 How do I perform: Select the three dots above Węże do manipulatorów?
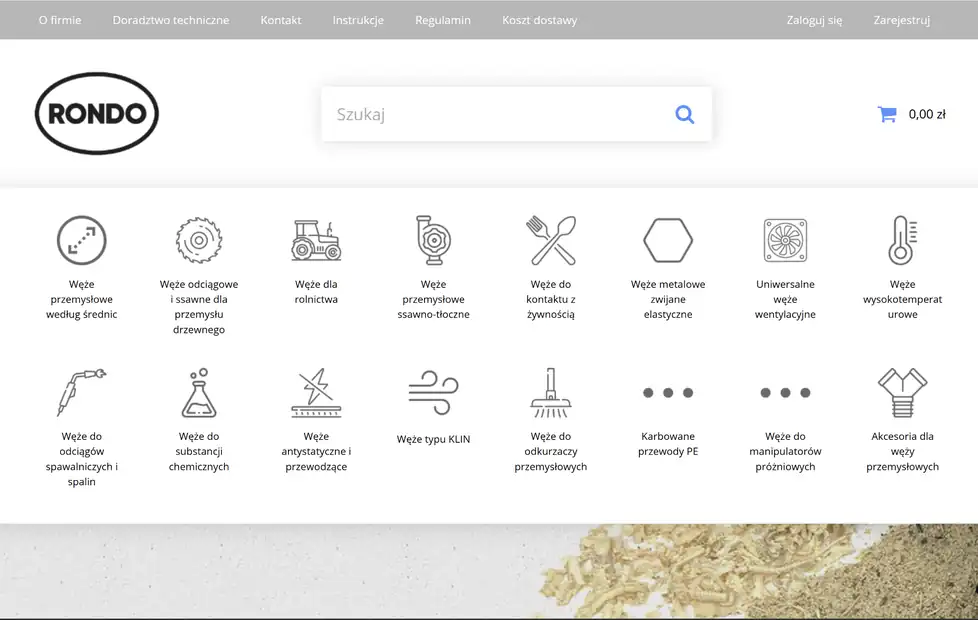(785, 392)
